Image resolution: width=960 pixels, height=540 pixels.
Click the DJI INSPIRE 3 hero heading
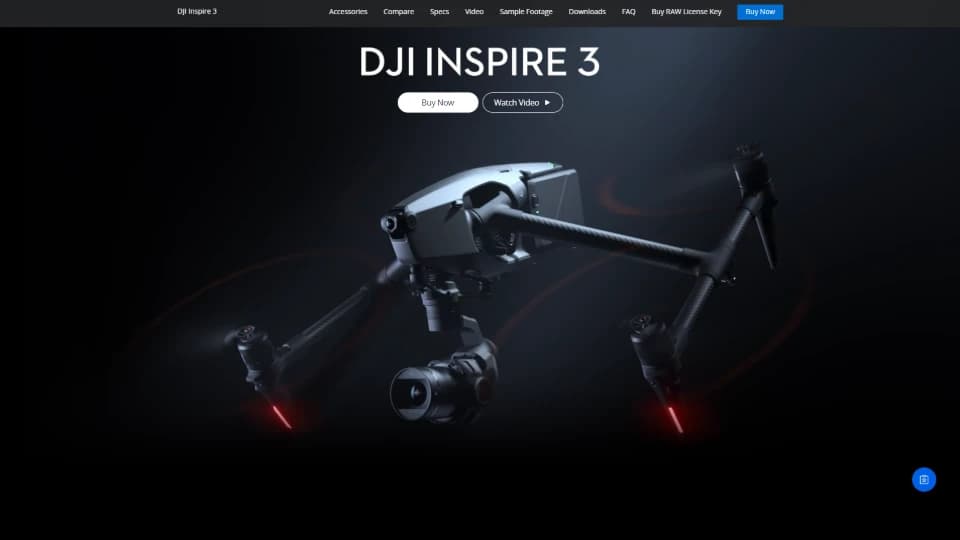(x=479, y=62)
